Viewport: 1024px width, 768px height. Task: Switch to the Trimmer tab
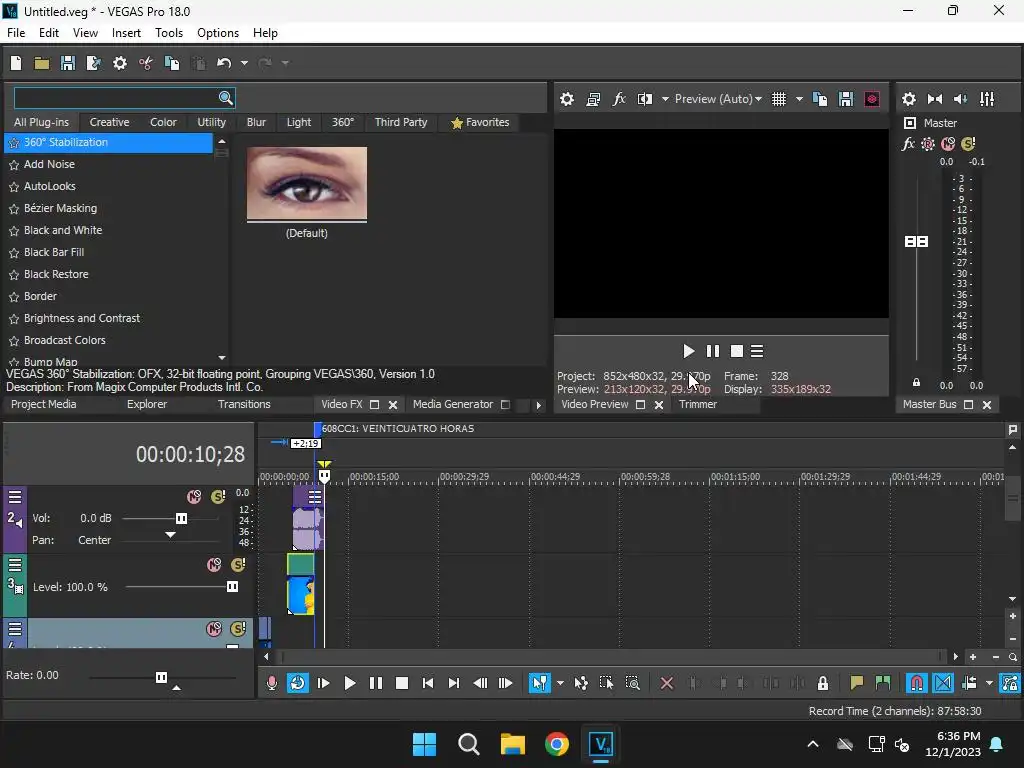tap(697, 404)
